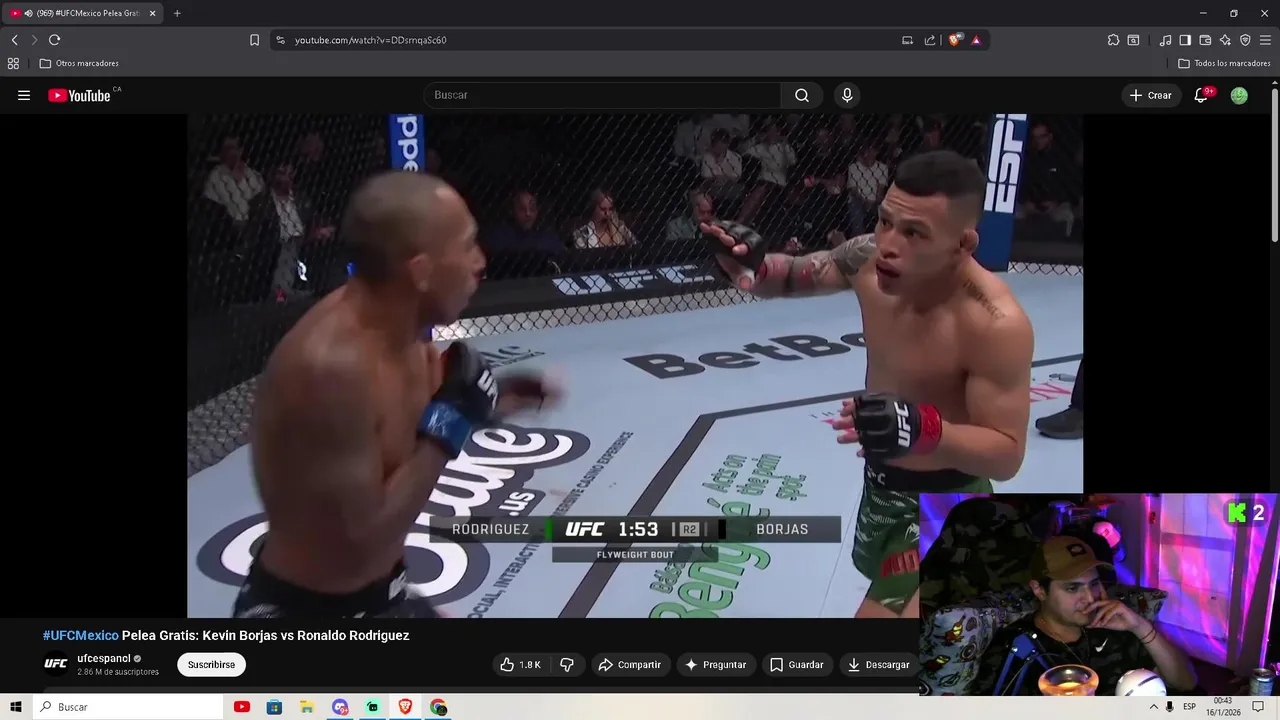This screenshot has width=1280, height=720.
Task: Go back in the browser
Action: (14, 40)
